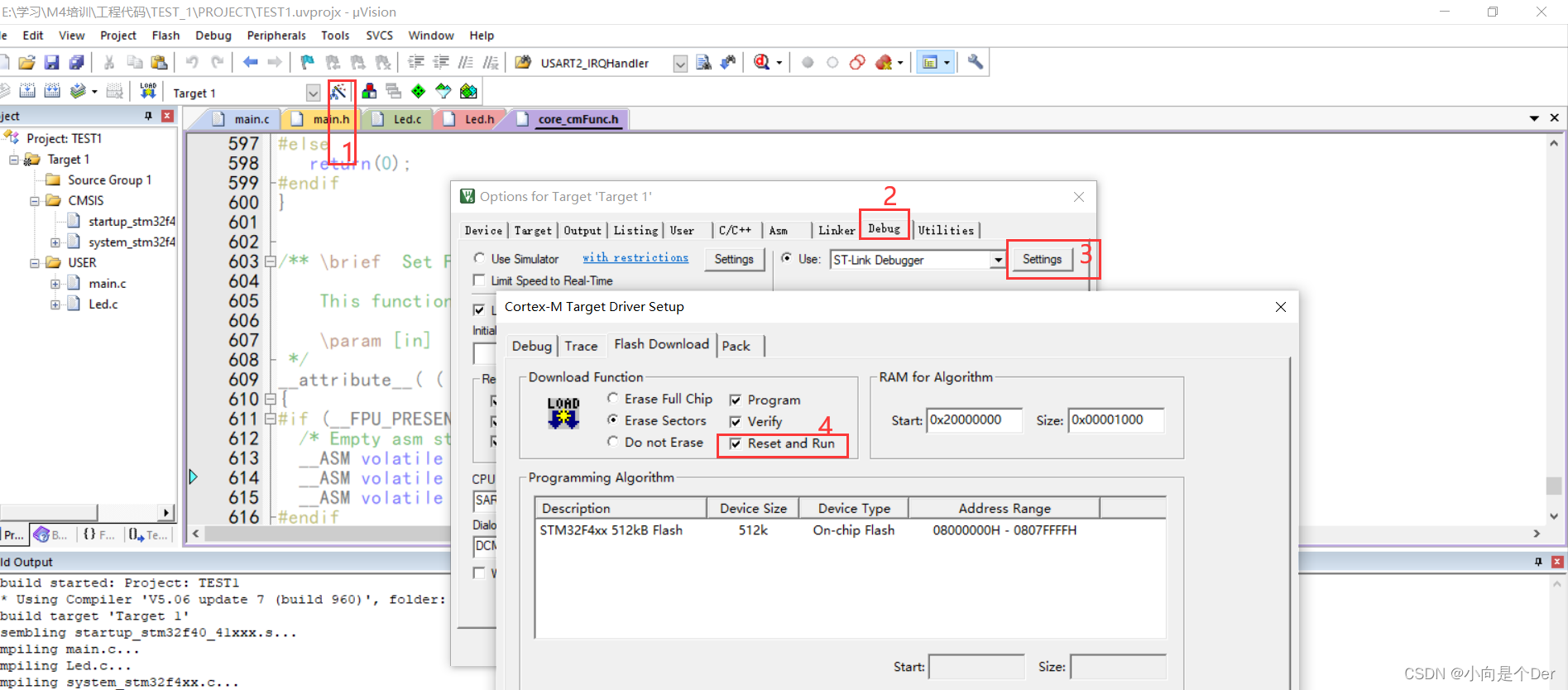Navigate backwards with blue left arrow
Screen dimensions: 1568x690
click(x=250, y=63)
